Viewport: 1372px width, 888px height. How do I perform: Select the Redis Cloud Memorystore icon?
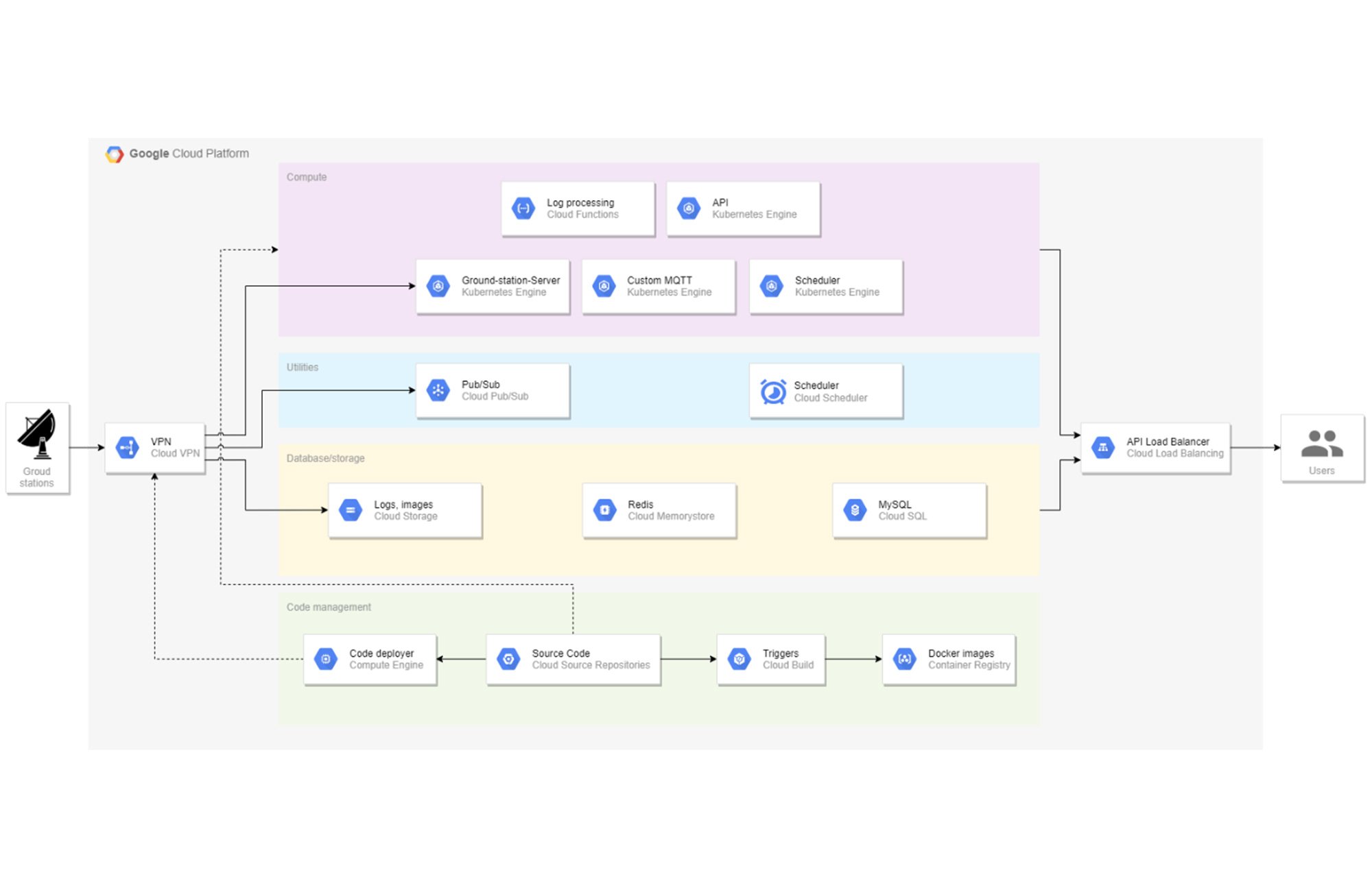pyautogui.click(x=604, y=510)
